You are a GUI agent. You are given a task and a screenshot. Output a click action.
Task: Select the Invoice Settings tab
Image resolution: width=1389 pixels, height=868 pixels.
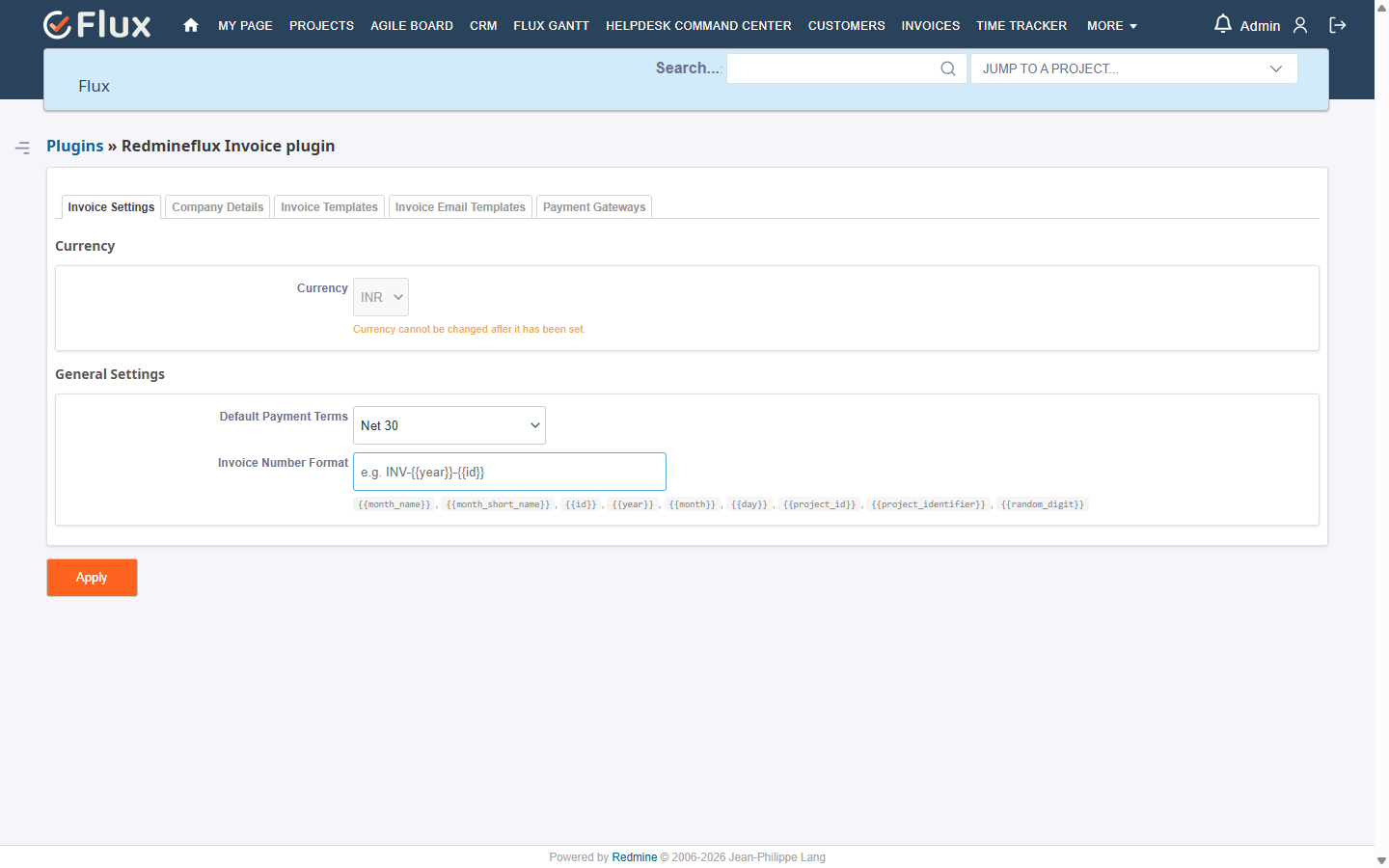(111, 207)
